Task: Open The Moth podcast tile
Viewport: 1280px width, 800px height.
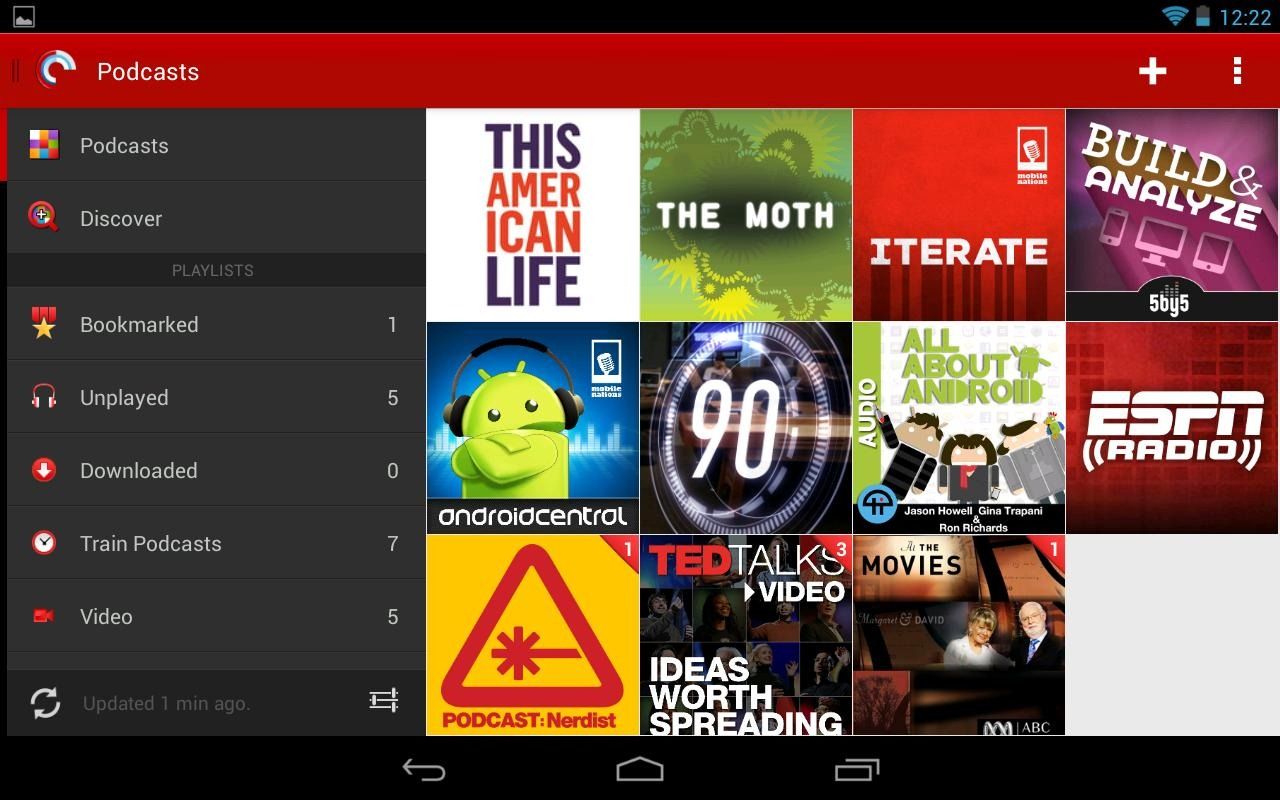Action: (x=746, y=213)
